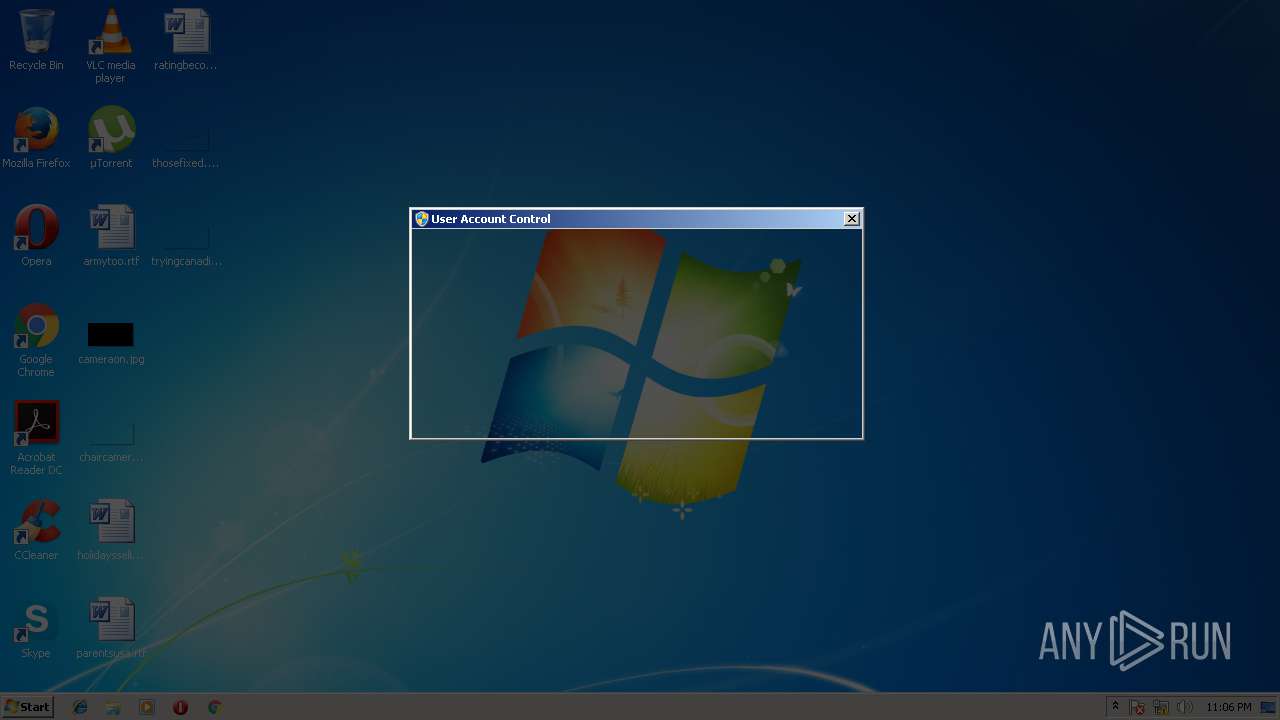This screenshot has width=1280, height=720.
Task: Launch Windows Media Player from taskbar
Action: (147, 707)
